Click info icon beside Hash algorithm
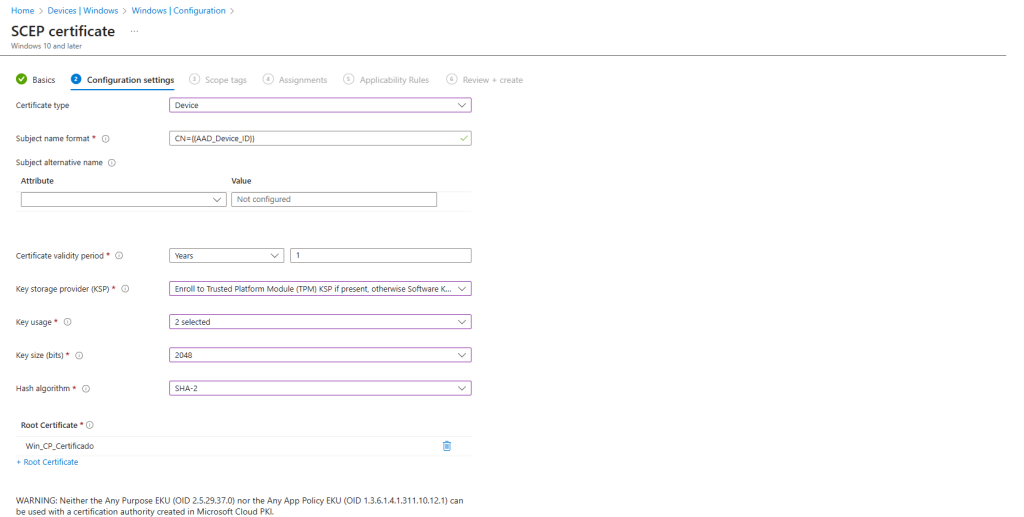Screen dimensions: 1024x517 86,388
